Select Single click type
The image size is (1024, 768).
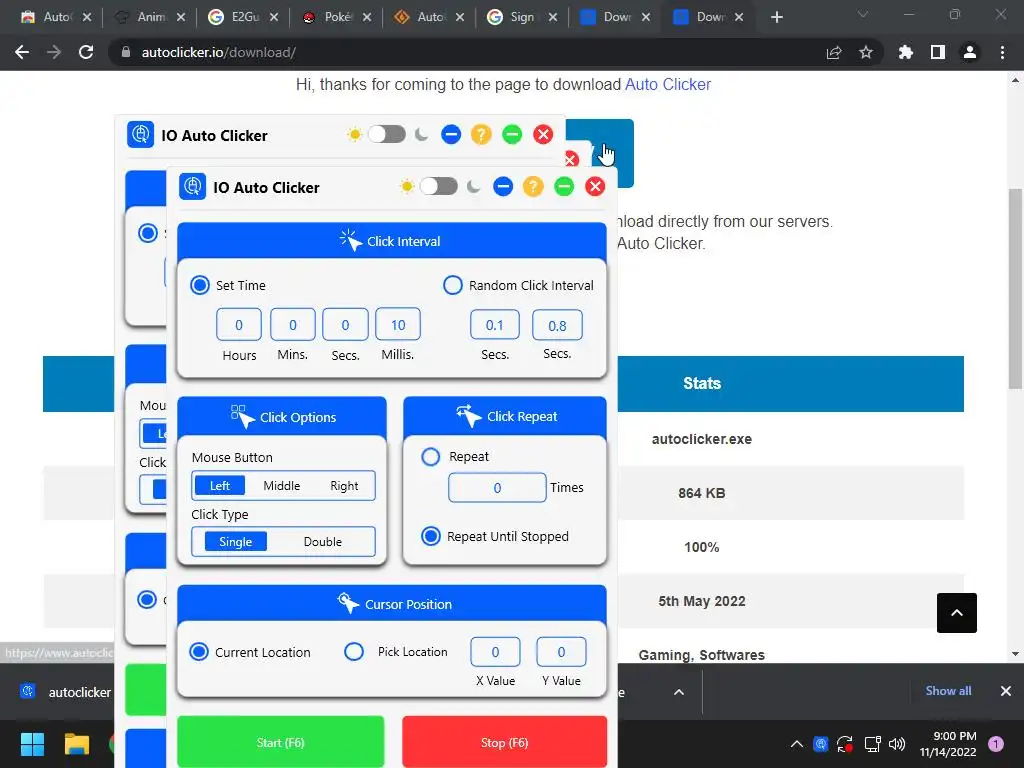coord(236,541)
